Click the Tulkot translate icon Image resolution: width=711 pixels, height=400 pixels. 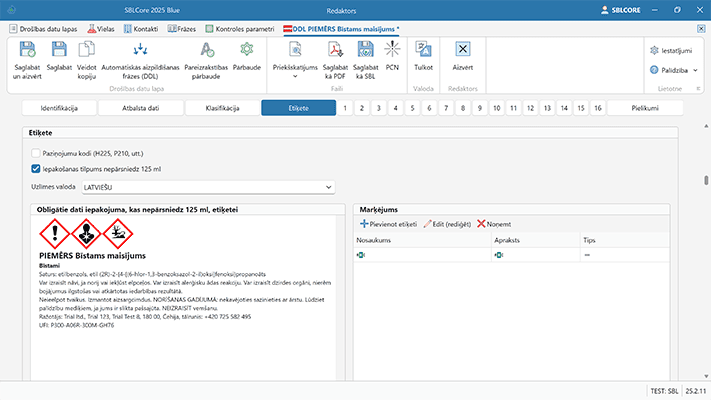tap(423, 48)
